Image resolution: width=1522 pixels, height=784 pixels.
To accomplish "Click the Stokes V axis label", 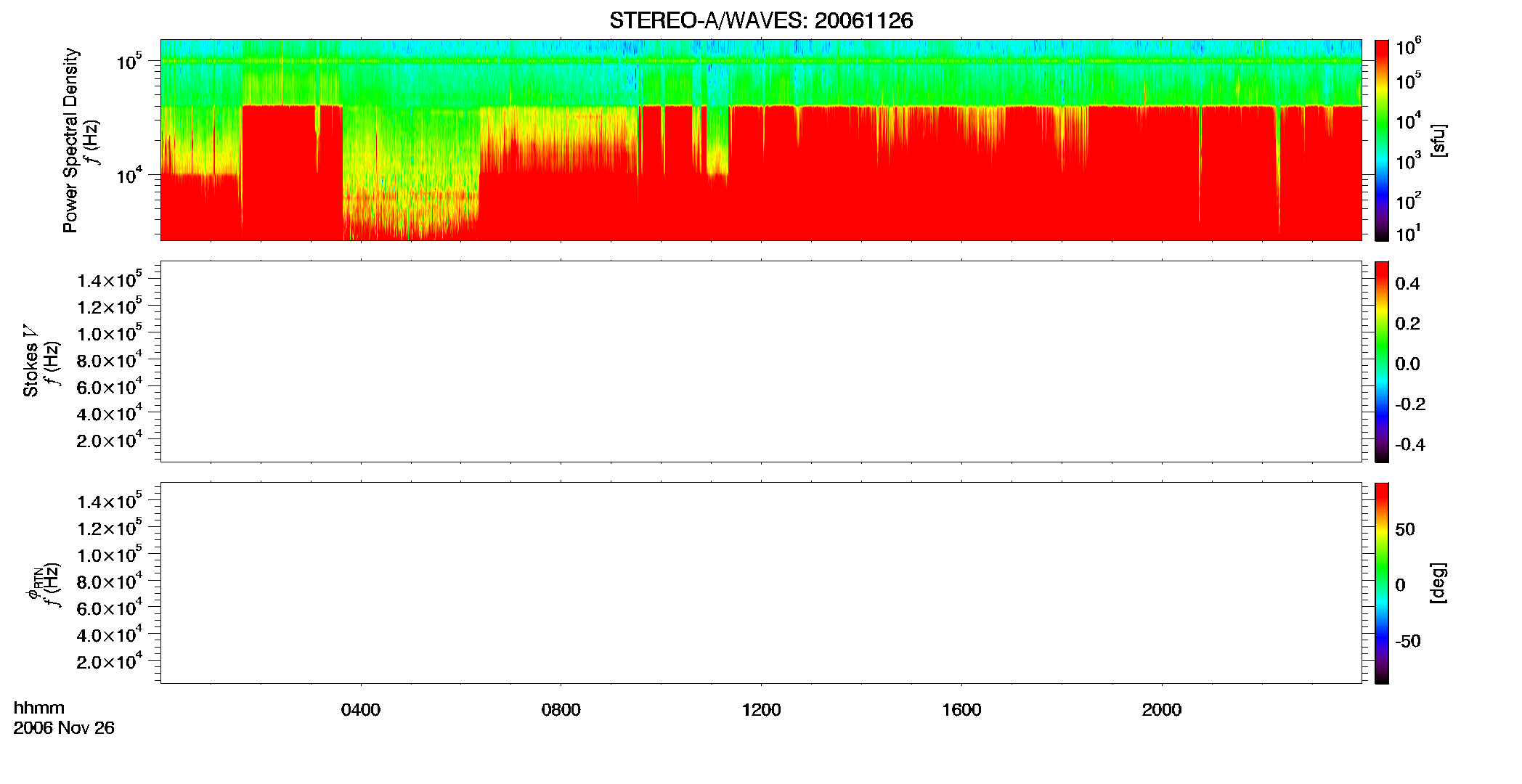I will tap(30, 361).
